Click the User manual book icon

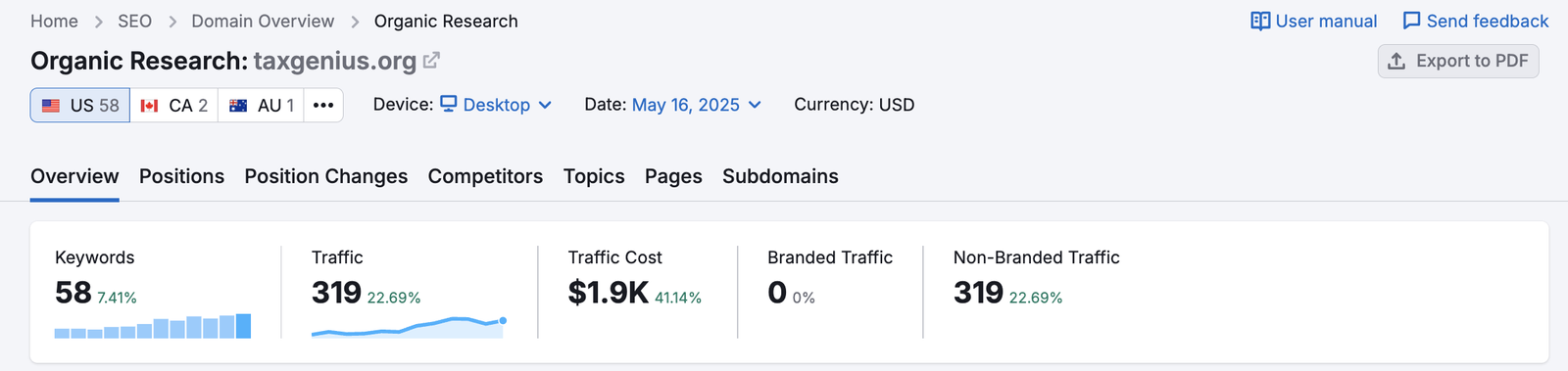click(1260, 22)
